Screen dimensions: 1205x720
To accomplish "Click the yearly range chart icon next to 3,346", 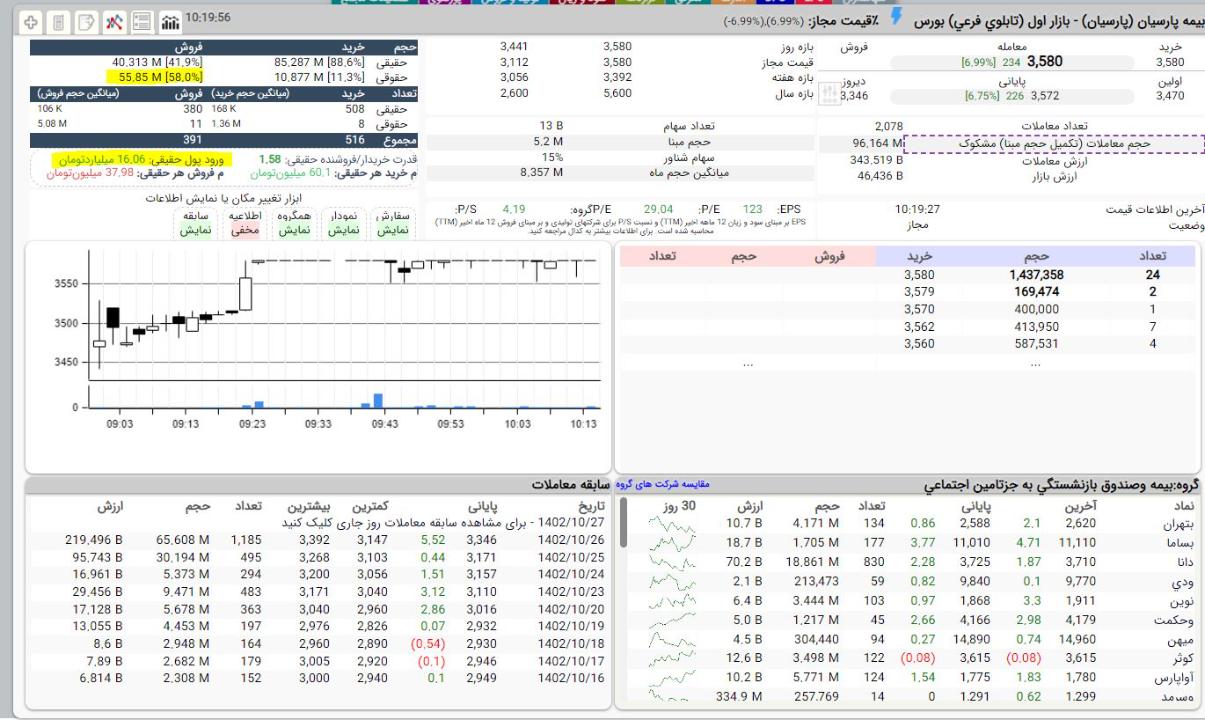I will [827, 95].
